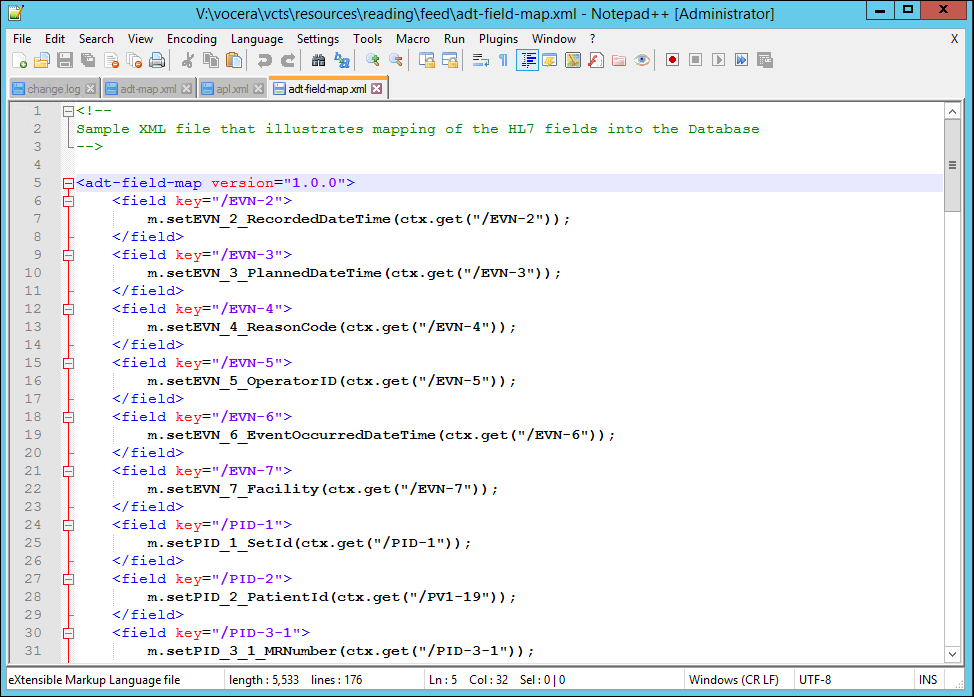This screenshot has width=974, height=697.
Task: Click the vertical scrollbar down arrow
Action: pyautogui.click(x=952, y=652)
